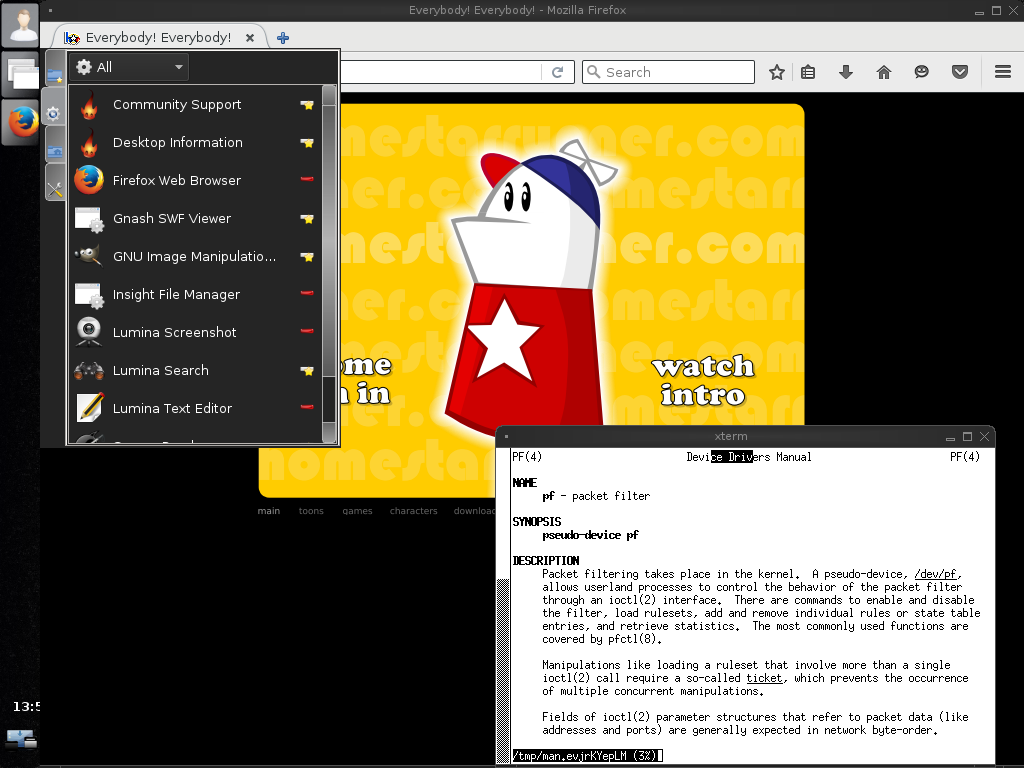Open a new tab with plus icon
Viewport: 1024px width, 768px height.
283,38
